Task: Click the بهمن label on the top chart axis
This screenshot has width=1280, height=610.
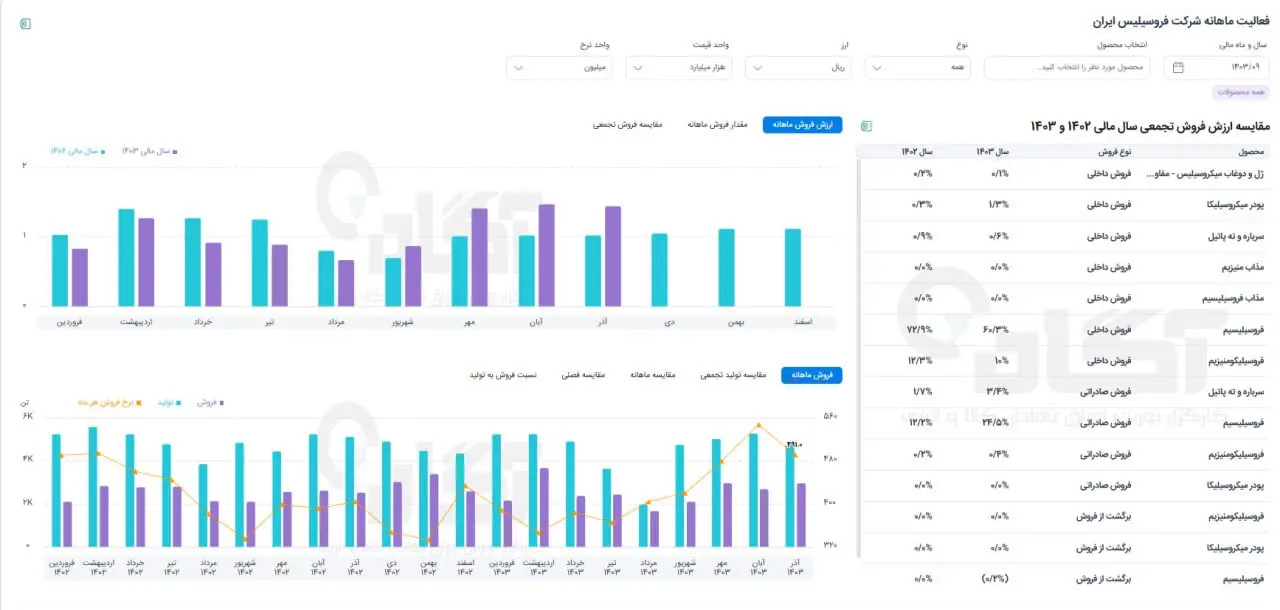Action: tap(736, 322)
